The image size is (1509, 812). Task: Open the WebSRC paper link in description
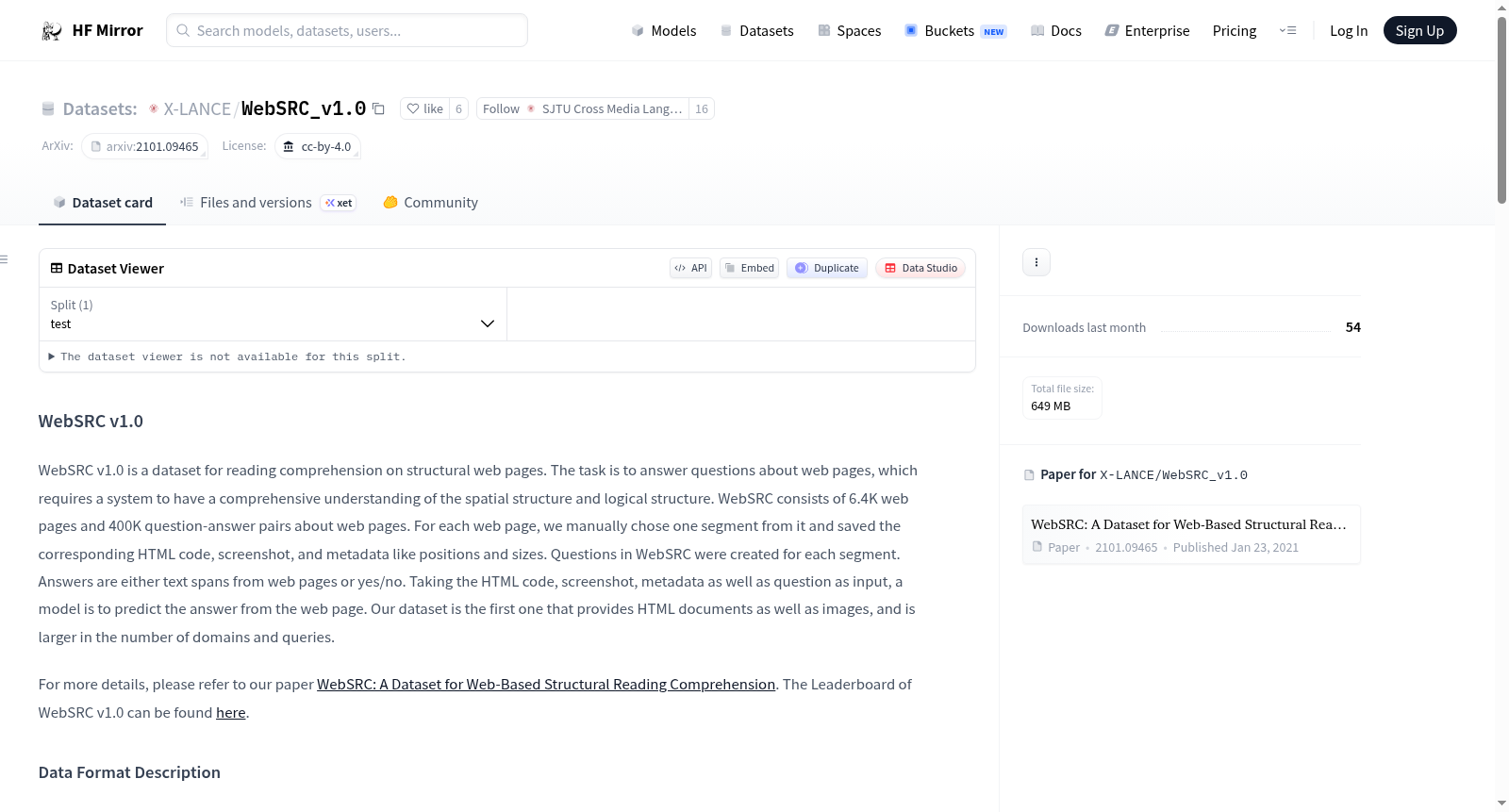(x=546, y=685)
